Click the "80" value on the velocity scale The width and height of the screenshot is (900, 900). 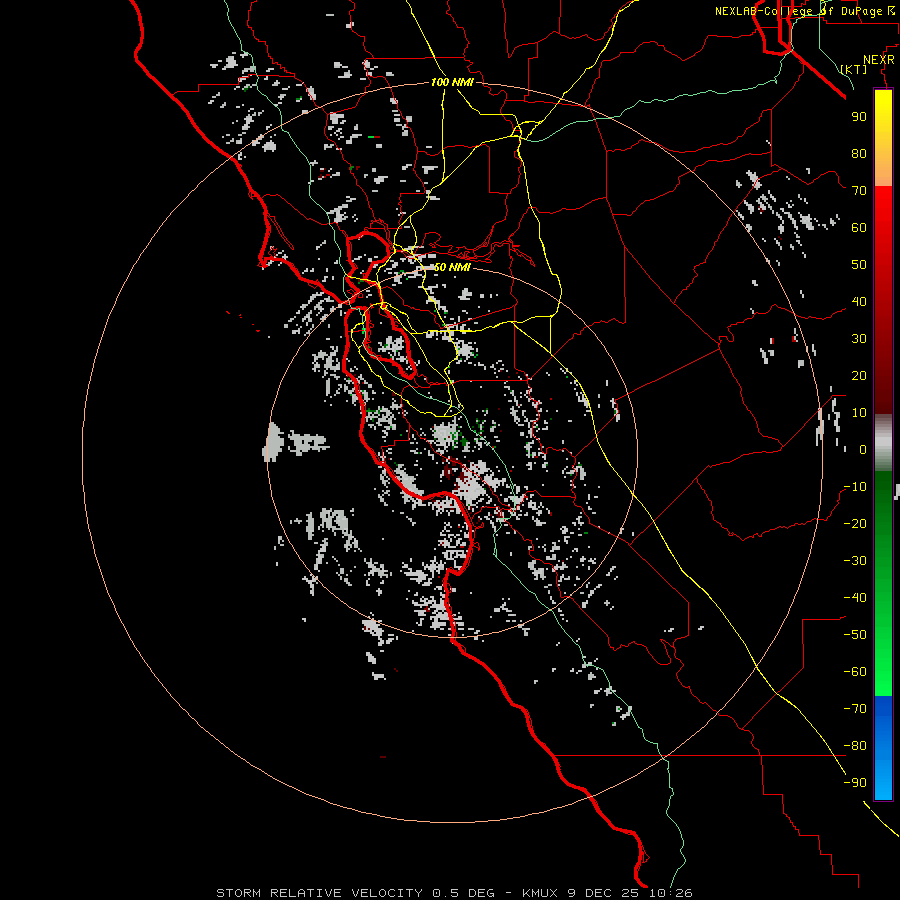coord(859,154)
